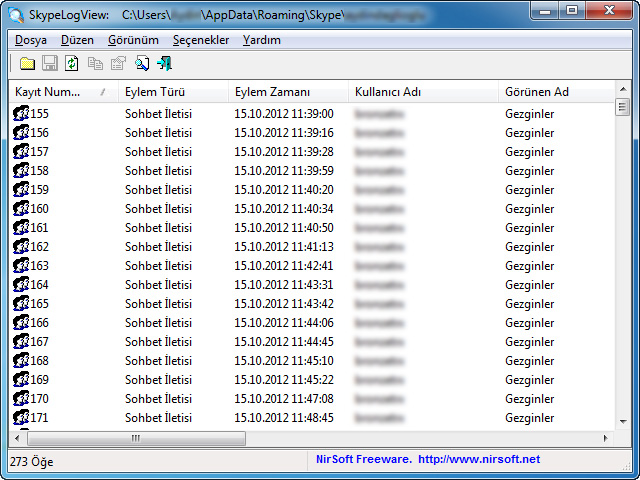640x480 pixels.
Task: Click Gezginler in row 155
Action: [x=529, y=114]
